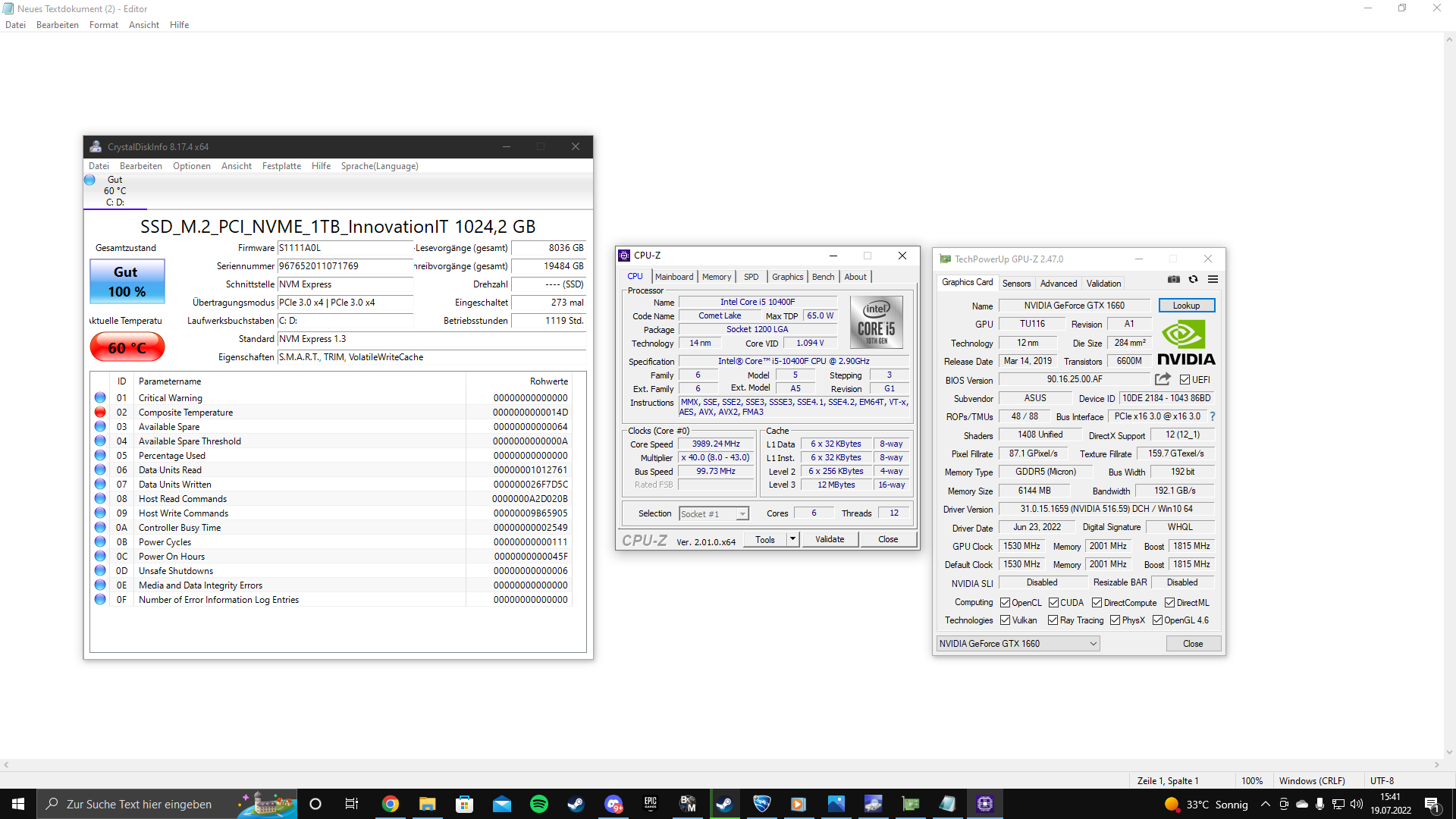Open the Bench tab in CPU-Z
The width and height of the screenshot is (1456, 819).
(823, 277)
